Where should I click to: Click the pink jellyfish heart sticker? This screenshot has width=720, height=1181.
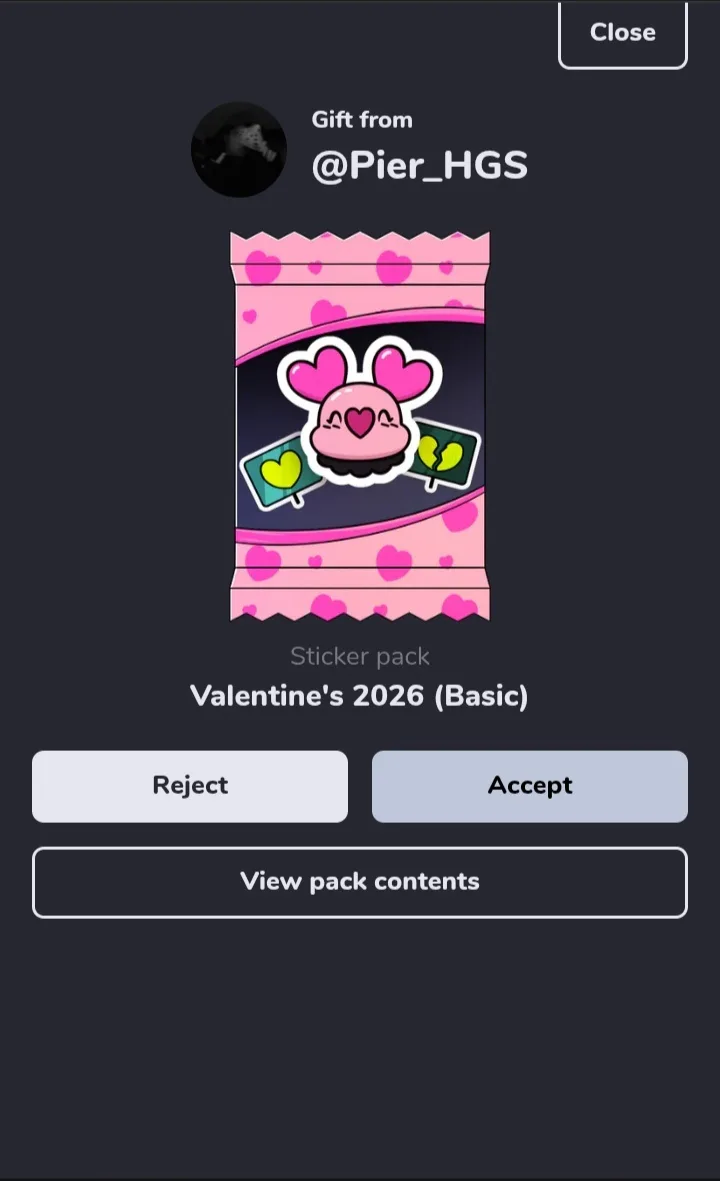(359, 410)
